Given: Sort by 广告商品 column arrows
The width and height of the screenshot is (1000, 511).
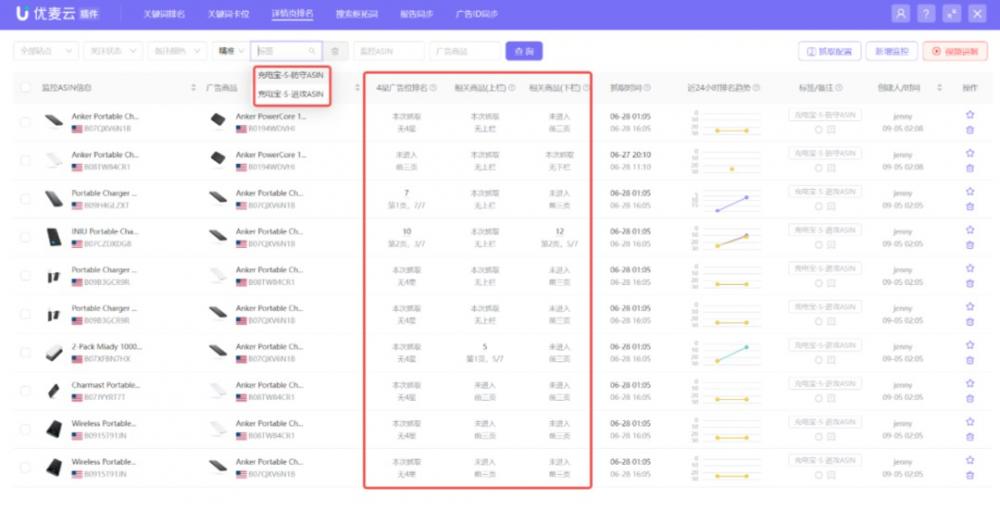Looking at the screenshot, I should tap(357, 87).
